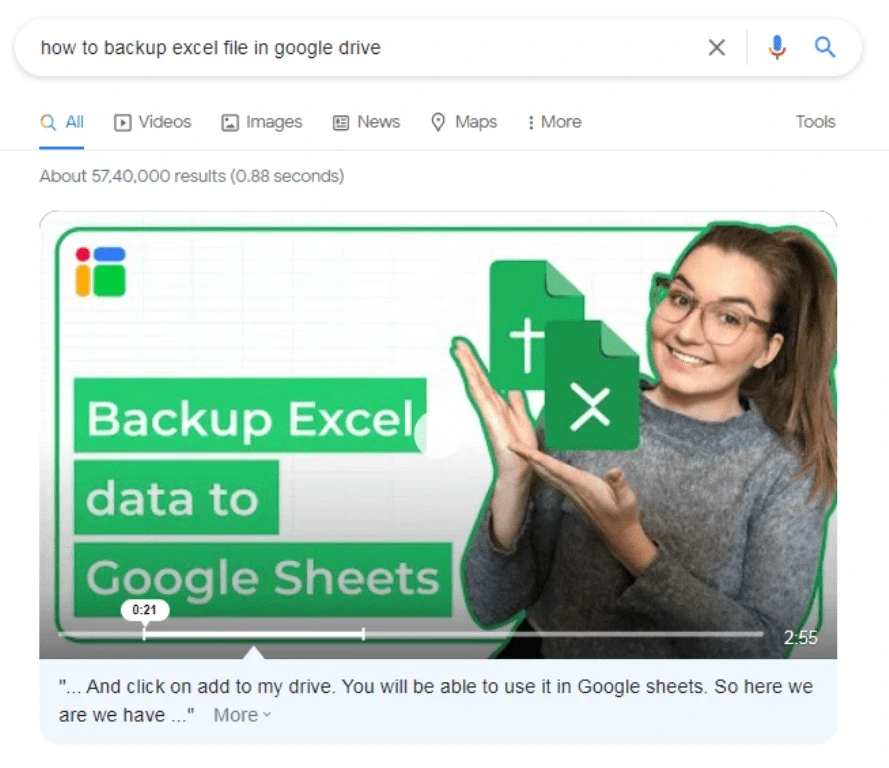Screen dimensions: 889x768
Task: Click the colorful channel logo on thumbnail
Action: [100, 271]
